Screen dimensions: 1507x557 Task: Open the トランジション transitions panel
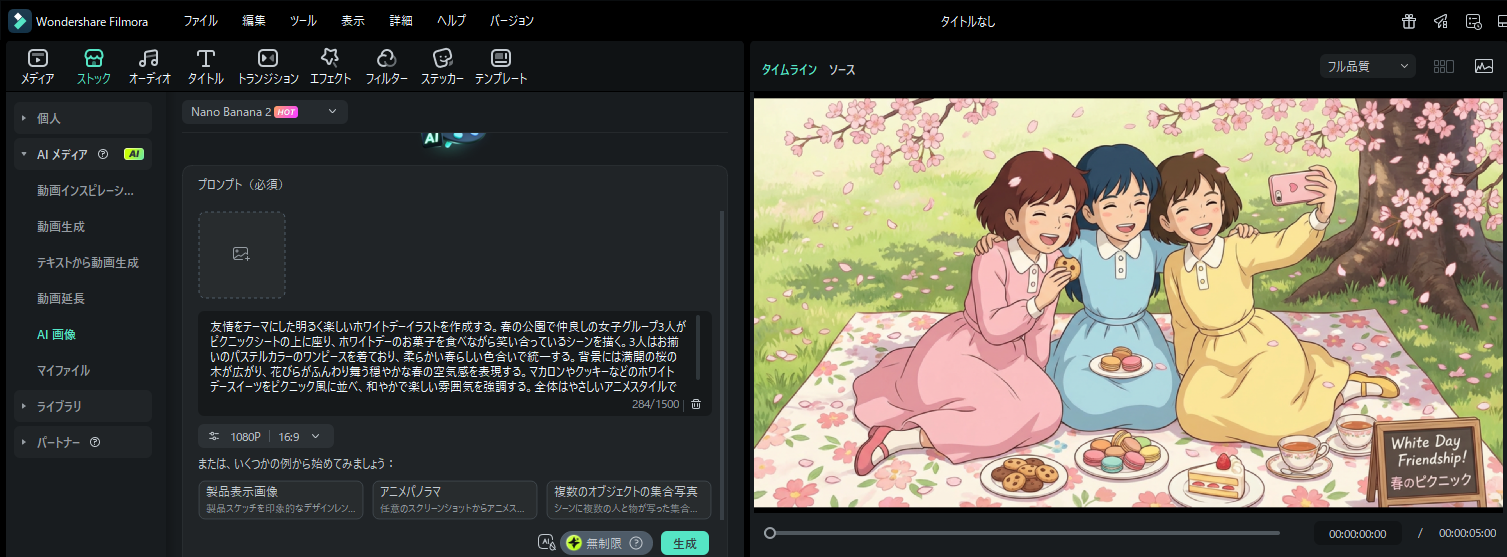pyautogui.click(x=268, y=66)
